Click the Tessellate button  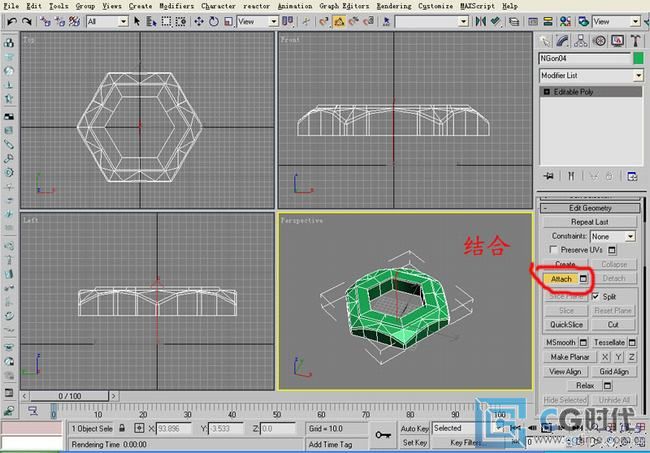(609, 342)
